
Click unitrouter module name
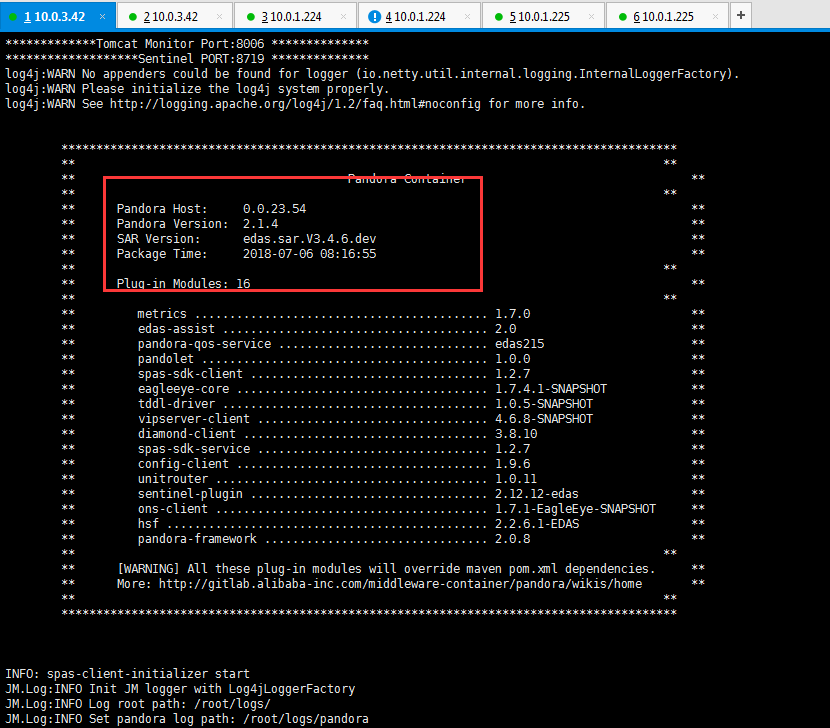[x=173, y=479]
